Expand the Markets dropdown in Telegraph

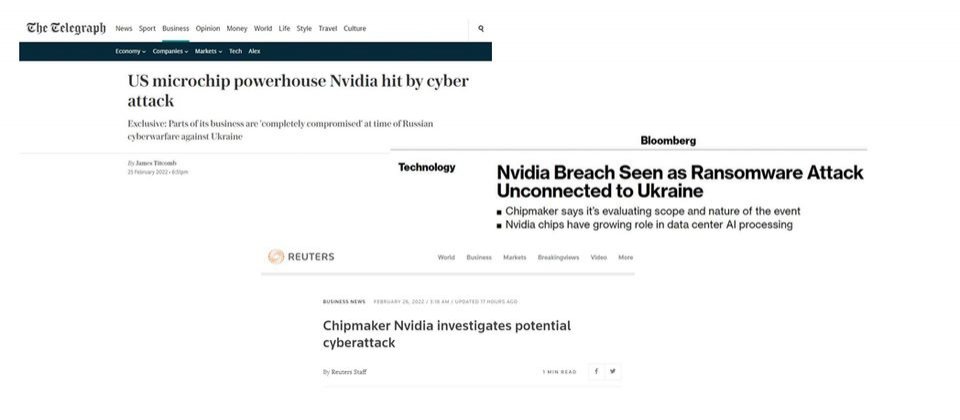pos(208,51)
